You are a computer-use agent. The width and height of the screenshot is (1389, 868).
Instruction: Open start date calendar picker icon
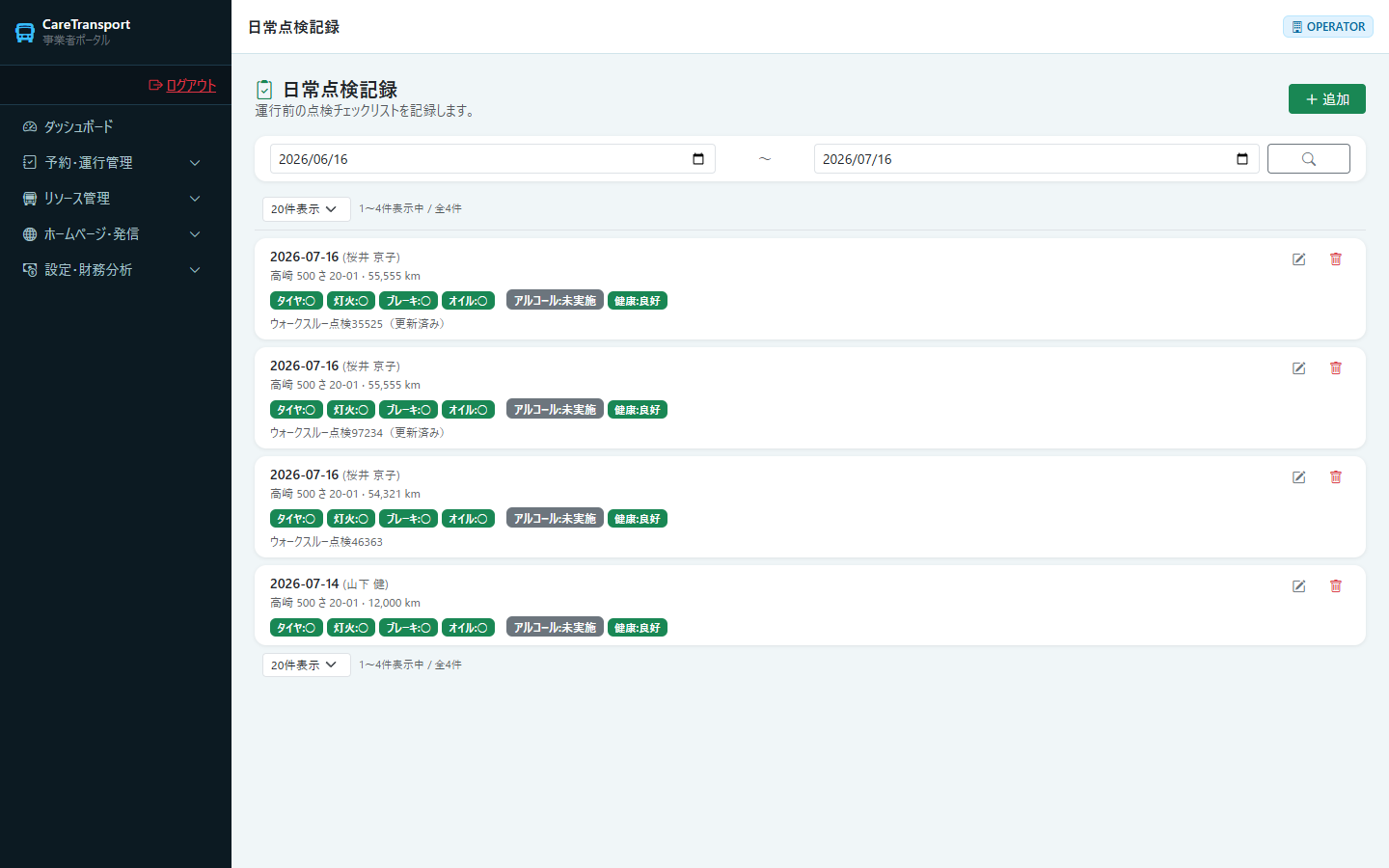tap(698, 159)
